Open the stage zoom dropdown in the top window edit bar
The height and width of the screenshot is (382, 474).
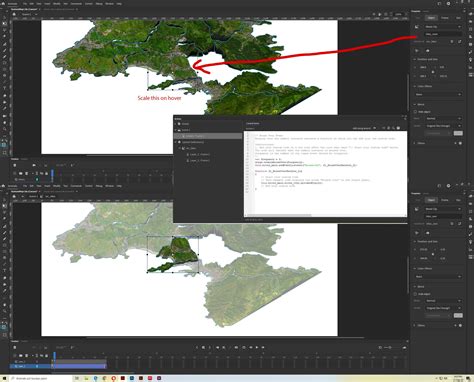[399, 14]
